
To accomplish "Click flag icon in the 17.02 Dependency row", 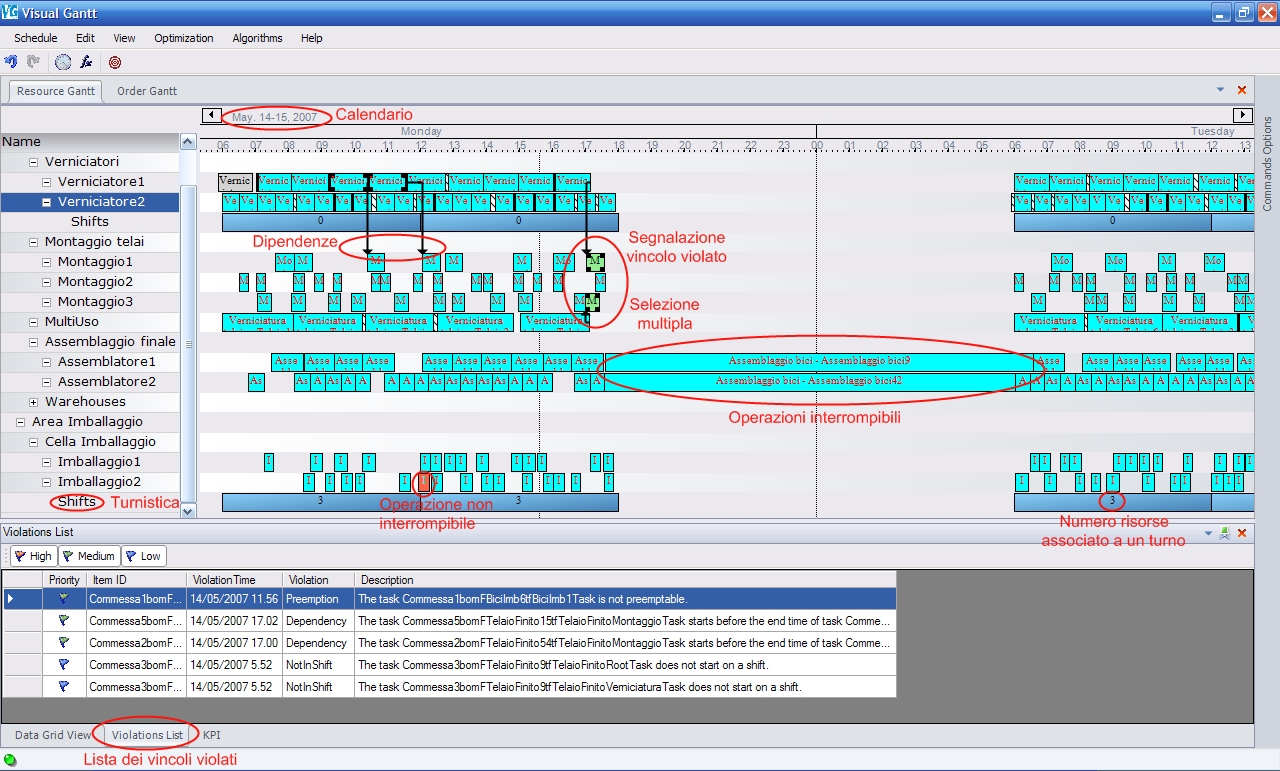I will pyautogui.click(x=64, y=621).
